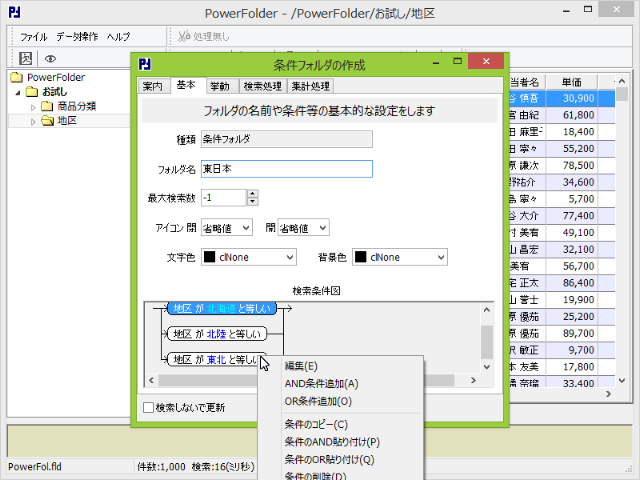Choose 編集(E) from context menu
Viewport: 640px width, 480px height.
click(x=301, y=366)
